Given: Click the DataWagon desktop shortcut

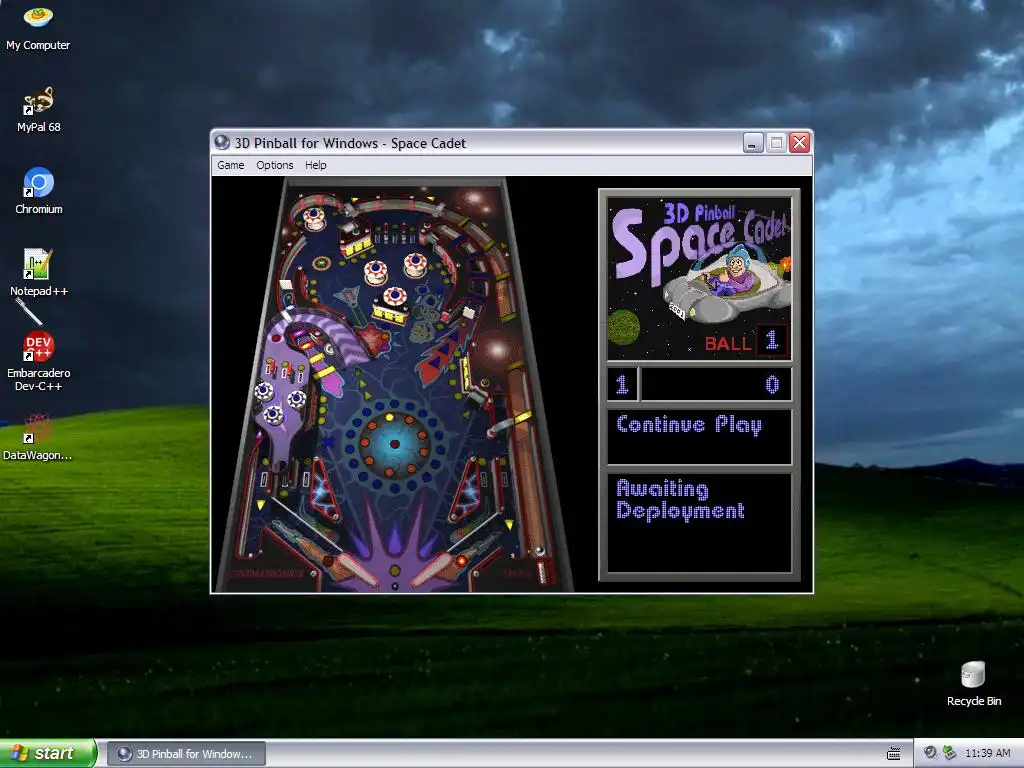Looking at the screenshot, I should click(38, 438).
